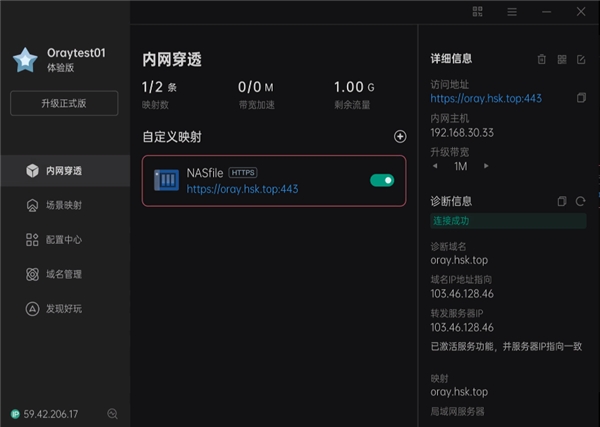Minimize the window
Viewport: 600px width, 427px height.
[x=546, y=12]
